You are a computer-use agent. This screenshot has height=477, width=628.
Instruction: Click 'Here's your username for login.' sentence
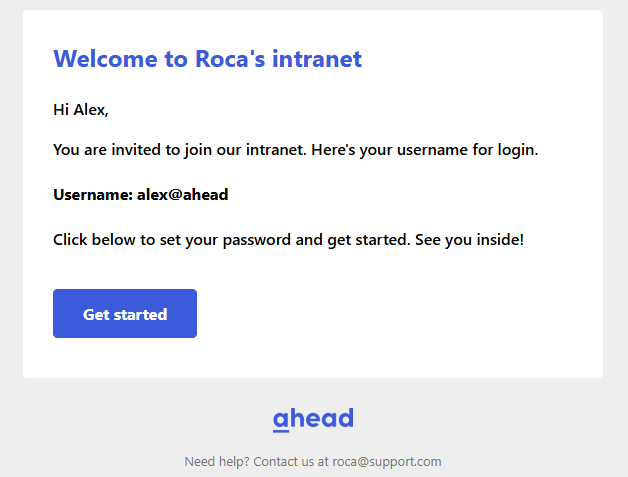click(425, 150)
